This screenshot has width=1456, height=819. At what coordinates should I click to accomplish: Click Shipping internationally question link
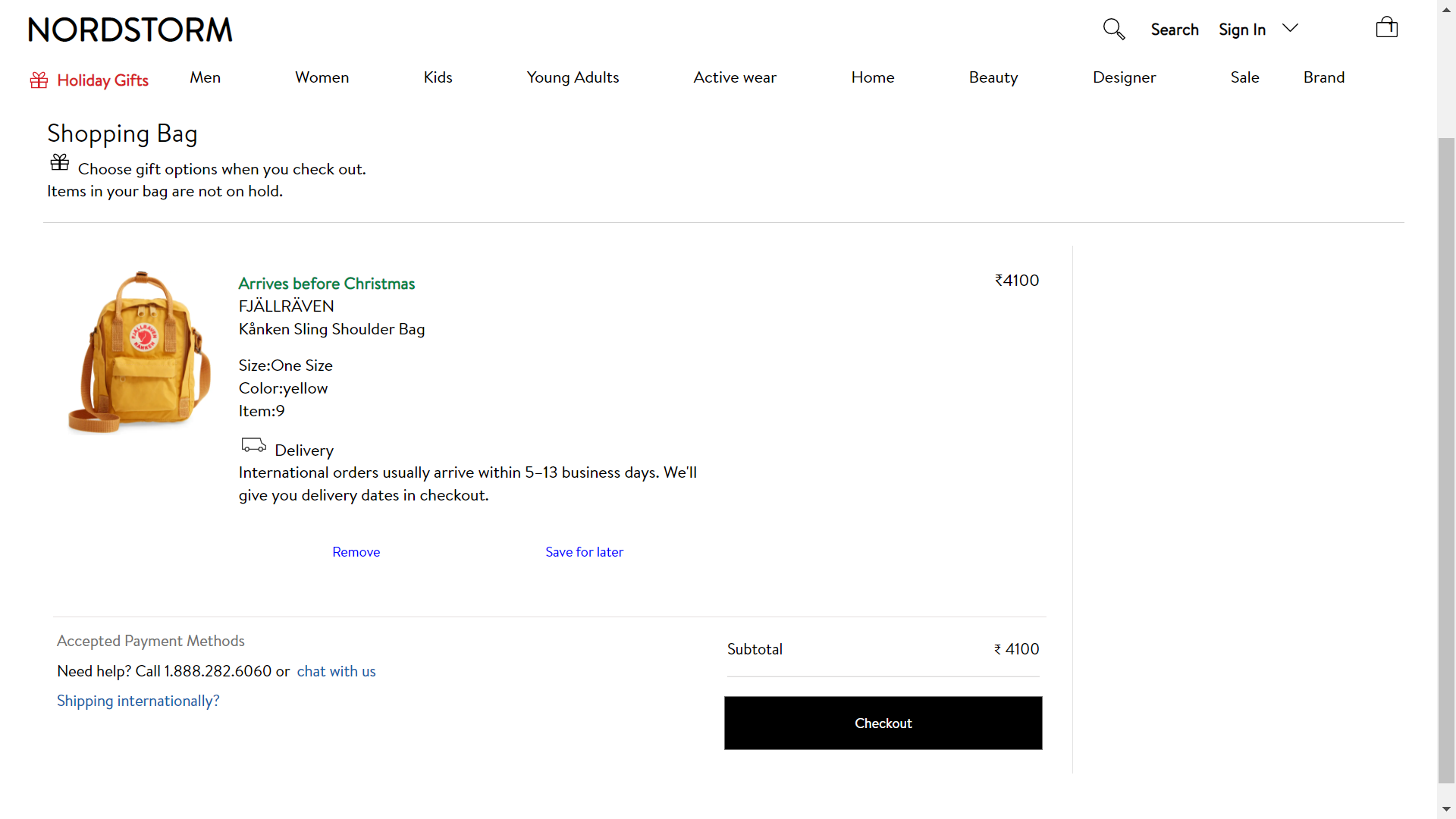tap(137, 701)
